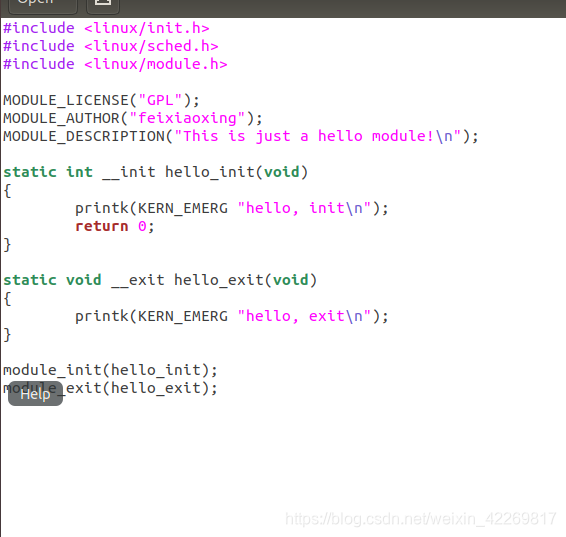Click the "return 0;" statement
Viewport: 566px width, 537px height.
115,226
